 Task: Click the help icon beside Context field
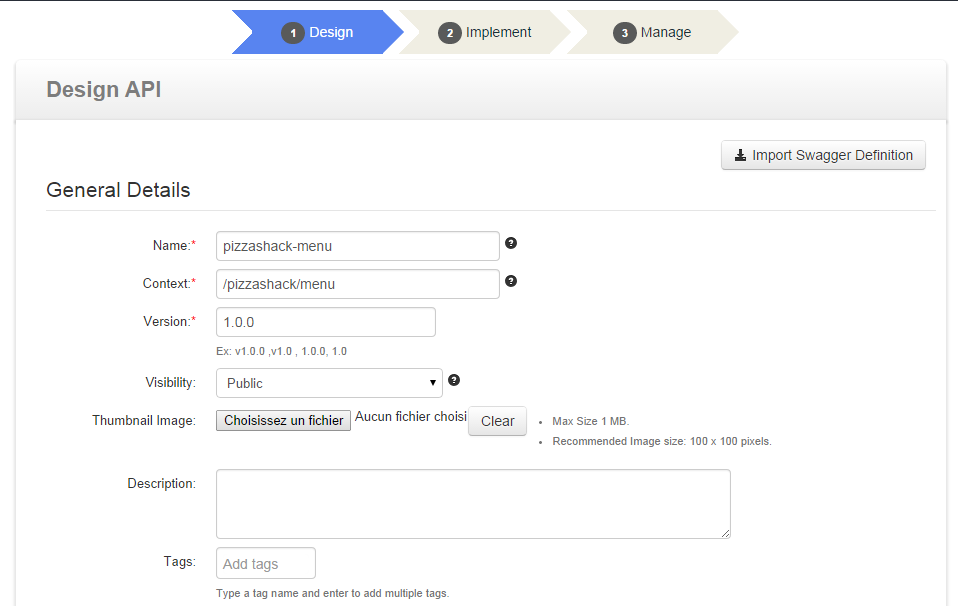click(511, 281)
